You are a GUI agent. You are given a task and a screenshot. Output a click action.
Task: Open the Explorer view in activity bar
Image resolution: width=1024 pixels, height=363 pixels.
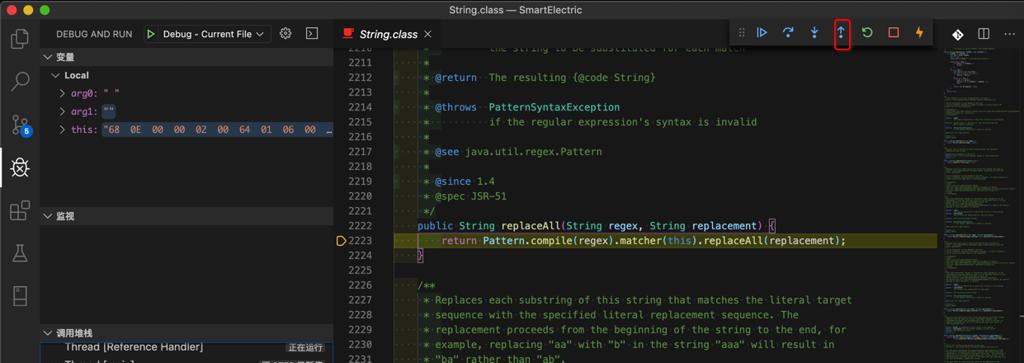click(20, 39)
